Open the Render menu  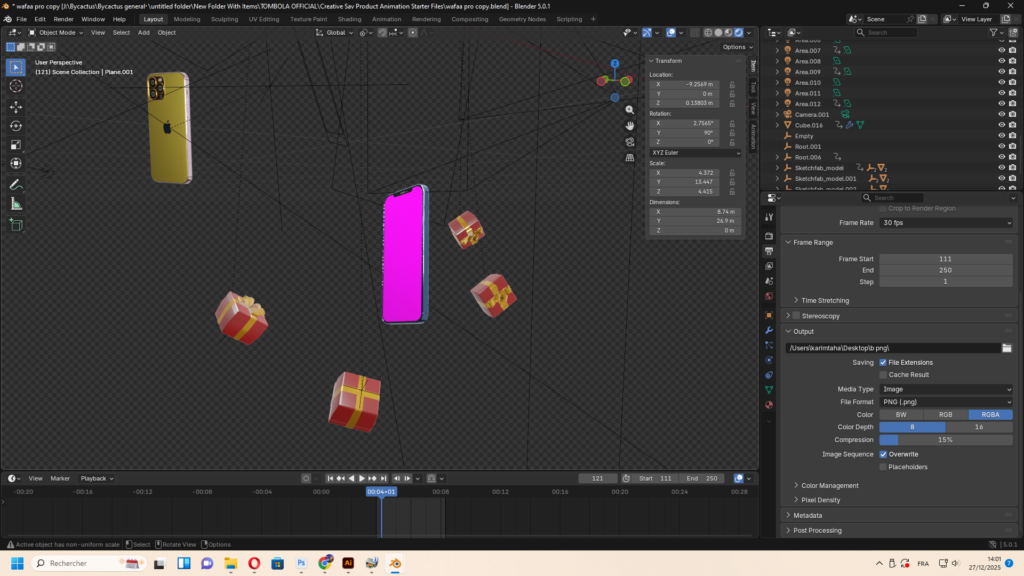point(63,19)
